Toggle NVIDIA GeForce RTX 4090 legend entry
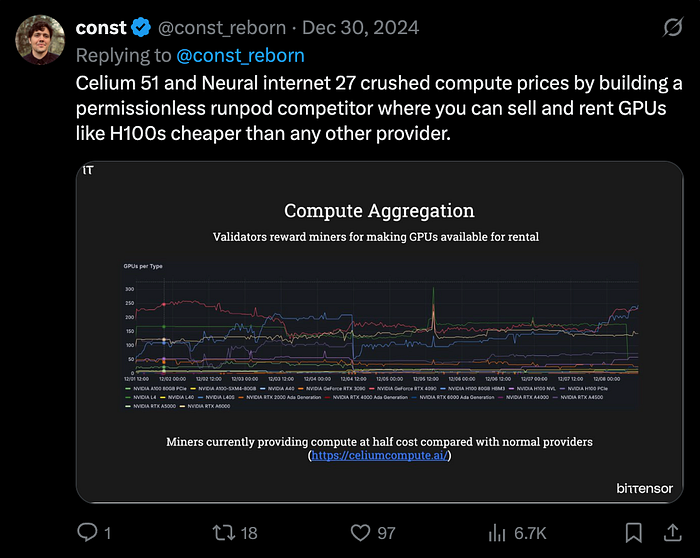The height and width of the screenshot is (558, 700). pyautogui.click(x=403, y=388)
